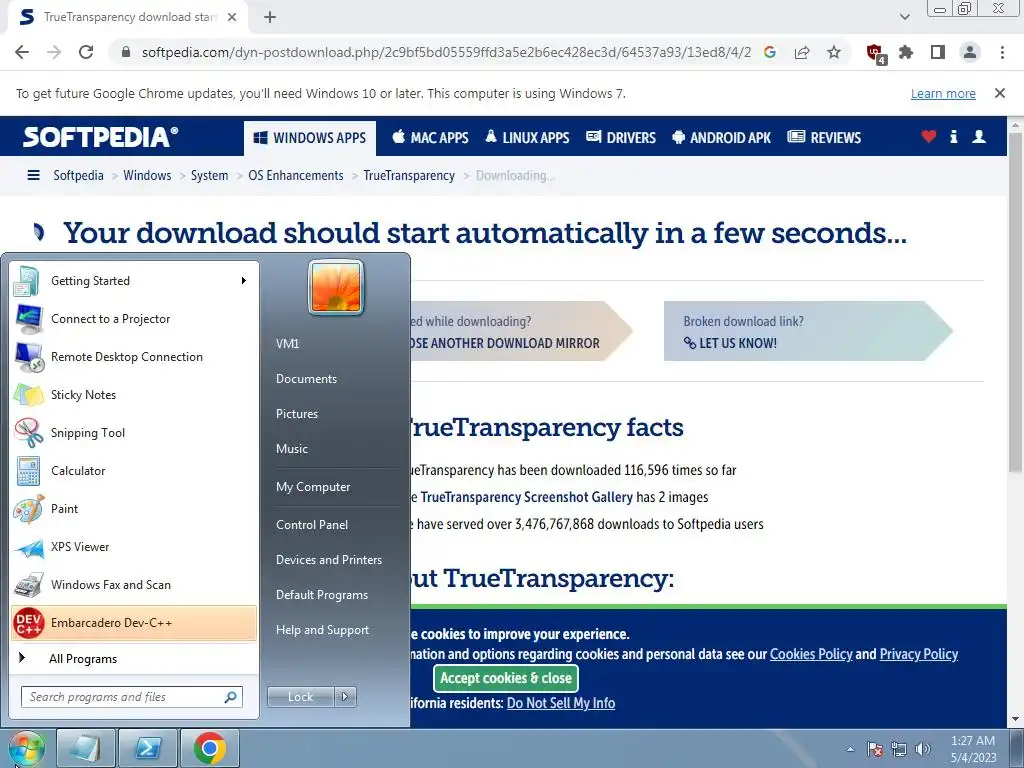
Task: Open Windows Fax and Scan
Action: [x=134, y=584]
